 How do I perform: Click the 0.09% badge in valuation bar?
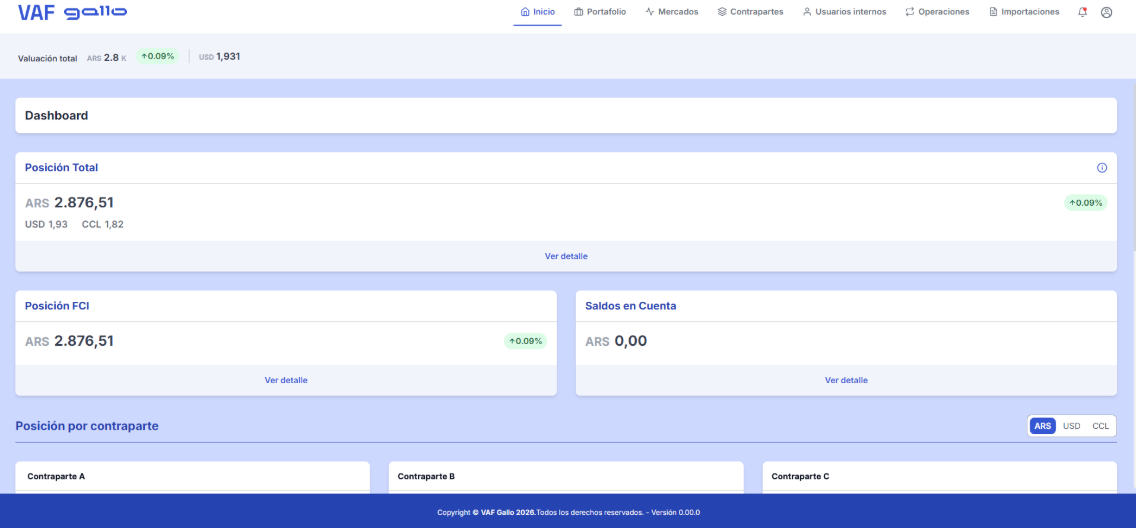click(157, 57)
